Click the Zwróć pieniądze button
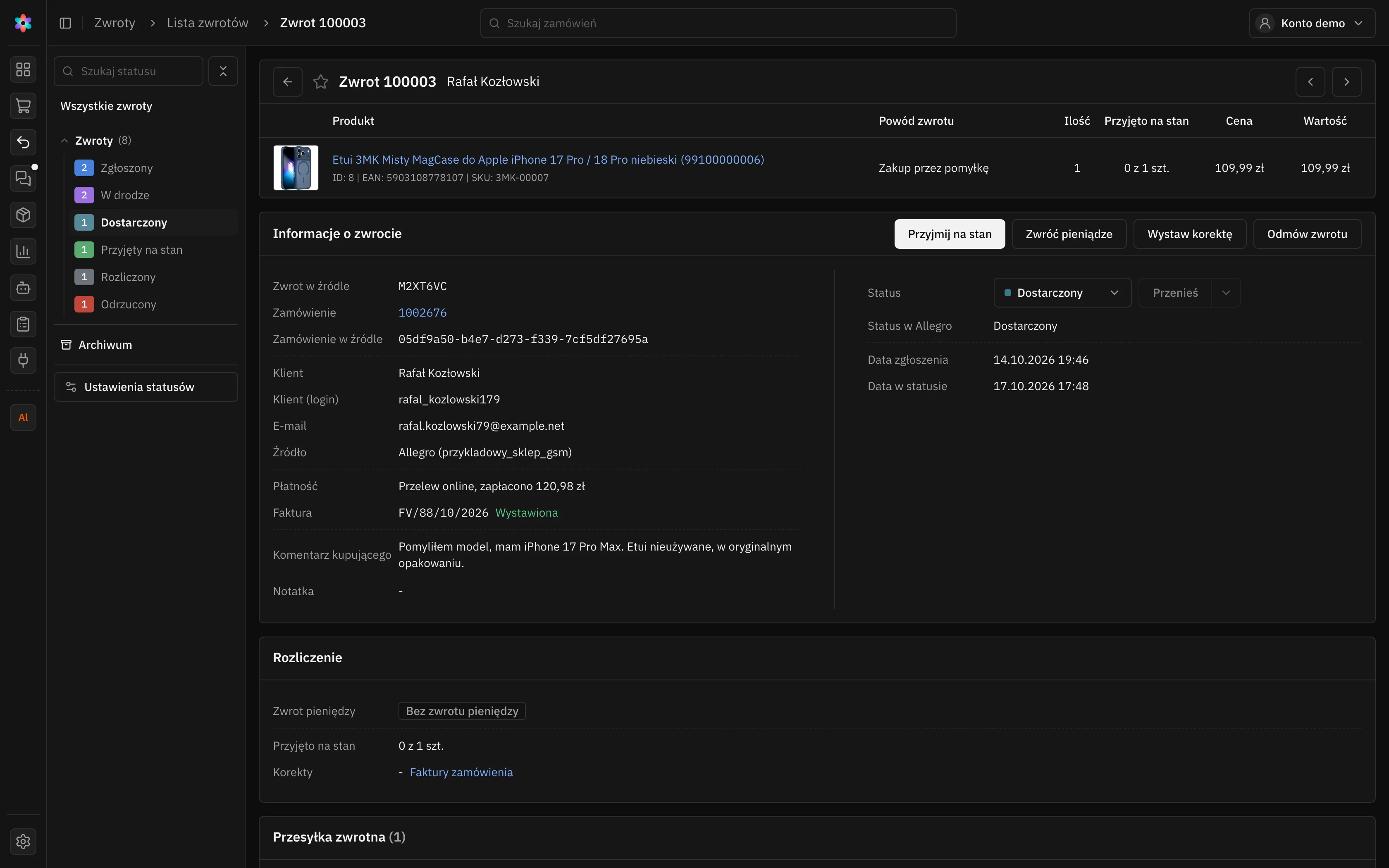The height and width of the screenshot is (868, 1389). pos(1069,234)
